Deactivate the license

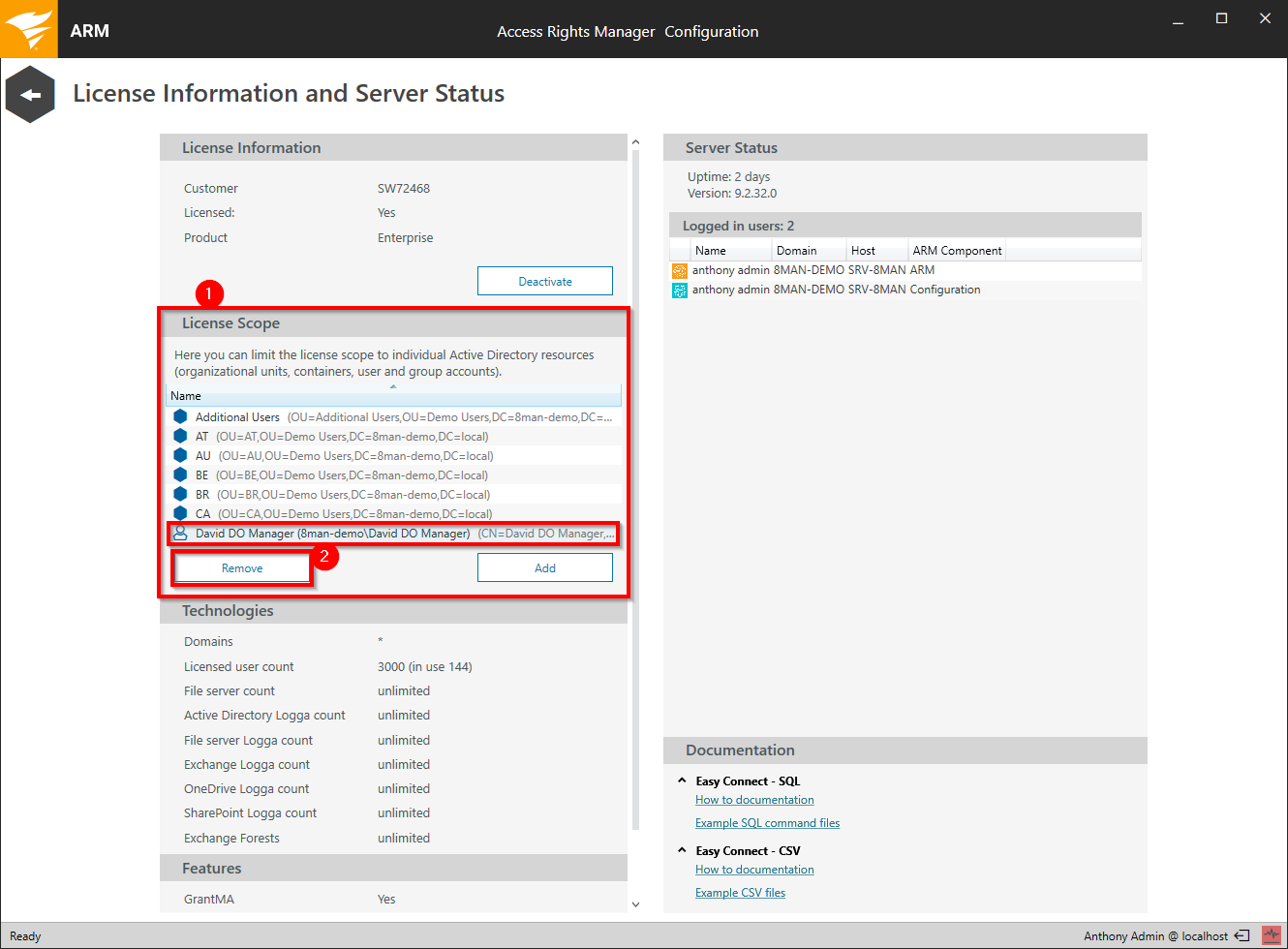tap(545, 281)
